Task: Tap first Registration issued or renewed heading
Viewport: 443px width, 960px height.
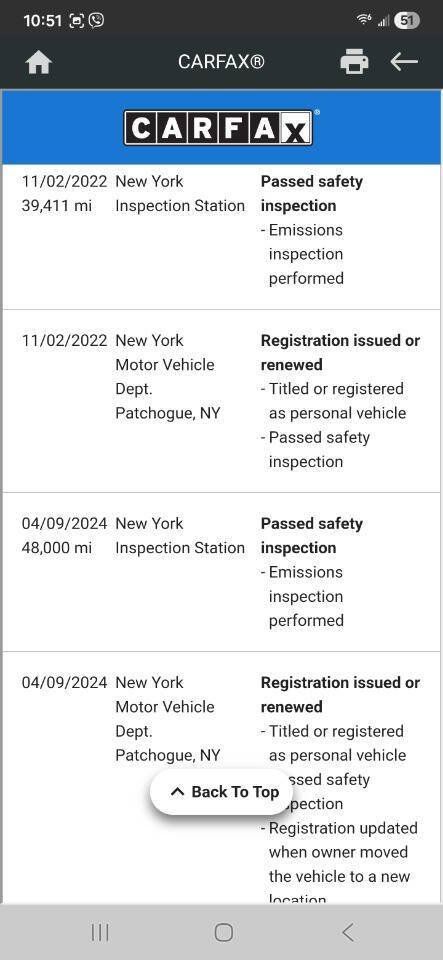Action: (x=340, y=353)
